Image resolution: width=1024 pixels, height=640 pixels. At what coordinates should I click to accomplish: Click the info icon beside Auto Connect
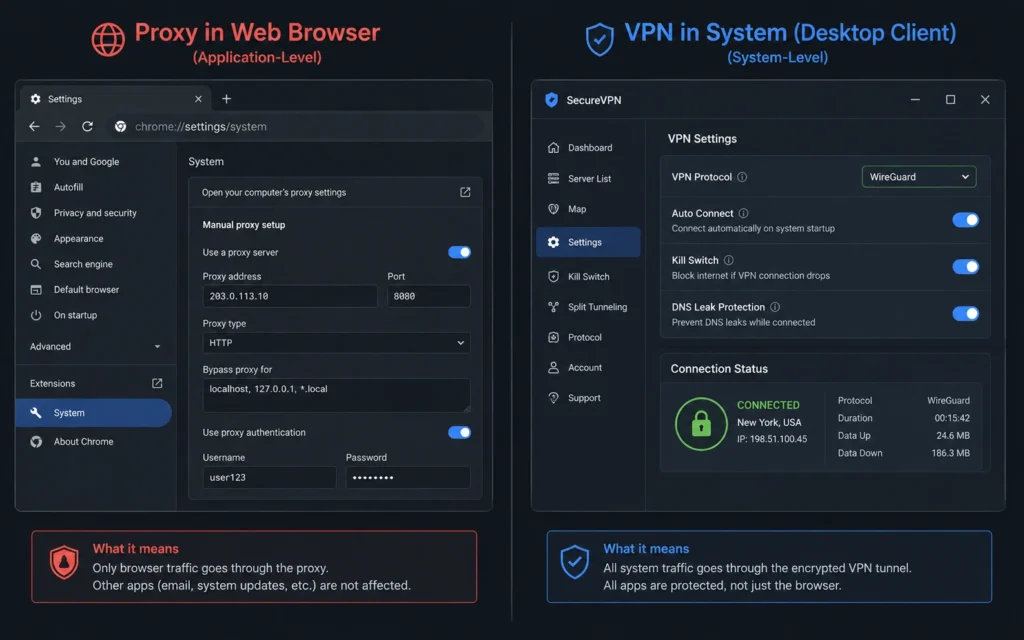743,213
